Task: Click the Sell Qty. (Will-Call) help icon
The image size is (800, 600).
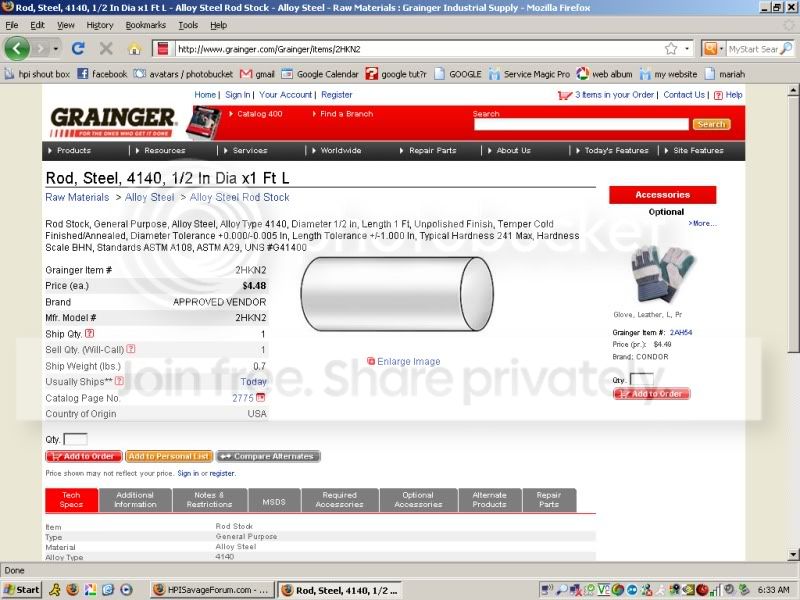Action: point(131,349)
